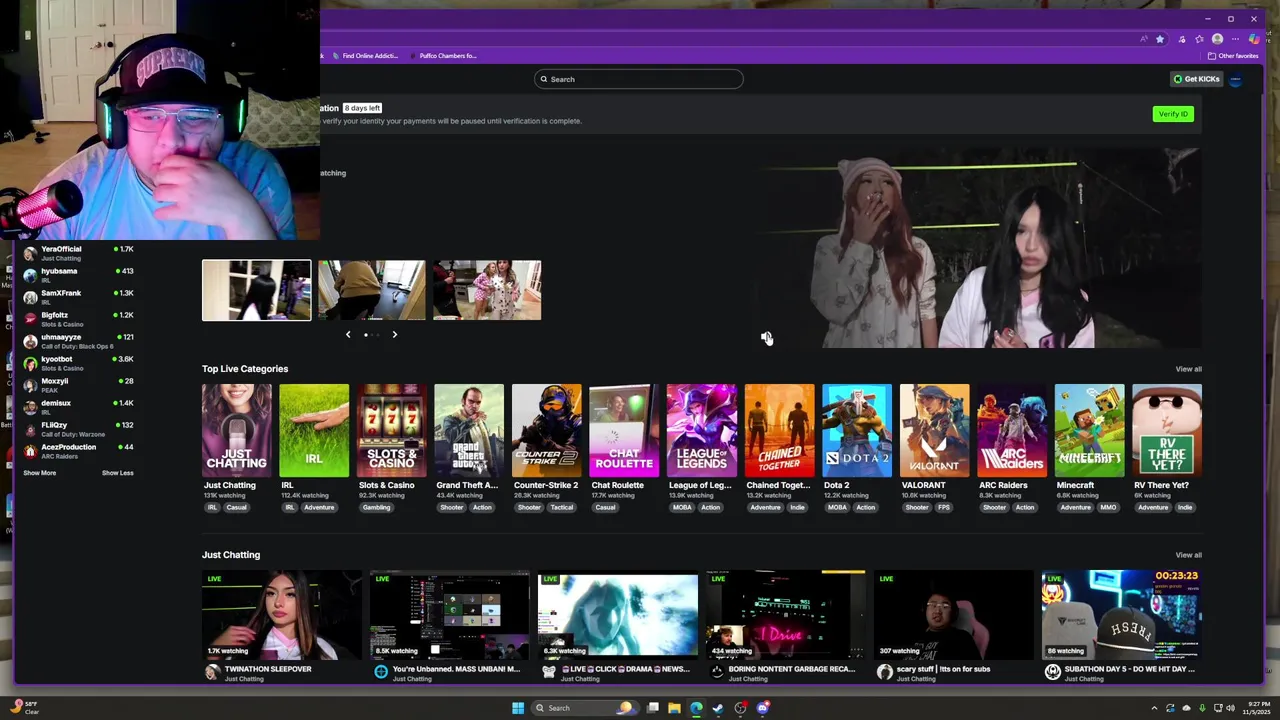Open the Slots & Casino category card
Screen dimensions: 1280x720
(x=391, y=430)
